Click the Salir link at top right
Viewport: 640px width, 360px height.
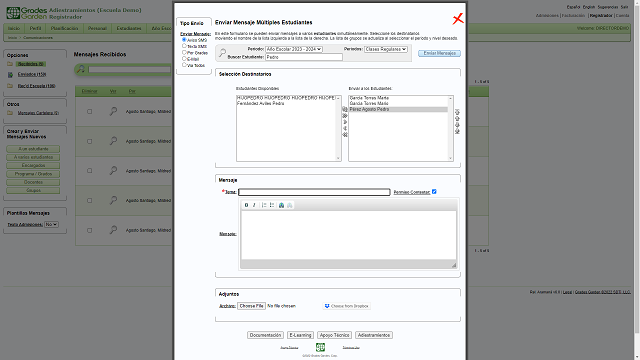tap(624, 7)
